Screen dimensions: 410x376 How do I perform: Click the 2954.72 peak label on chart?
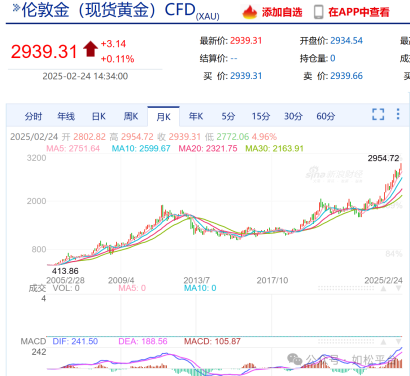[383, 158]
